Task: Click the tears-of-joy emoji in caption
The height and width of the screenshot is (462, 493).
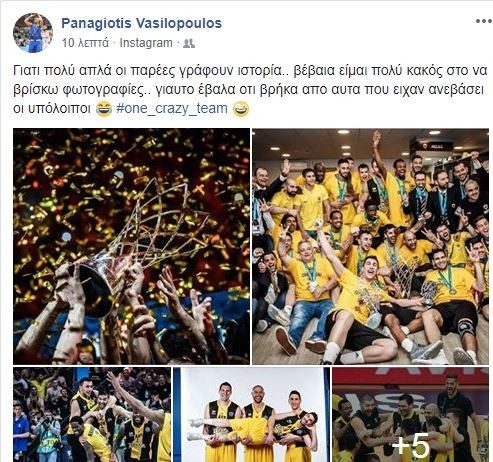Action: pyautogui.click(x=104, y=109)
